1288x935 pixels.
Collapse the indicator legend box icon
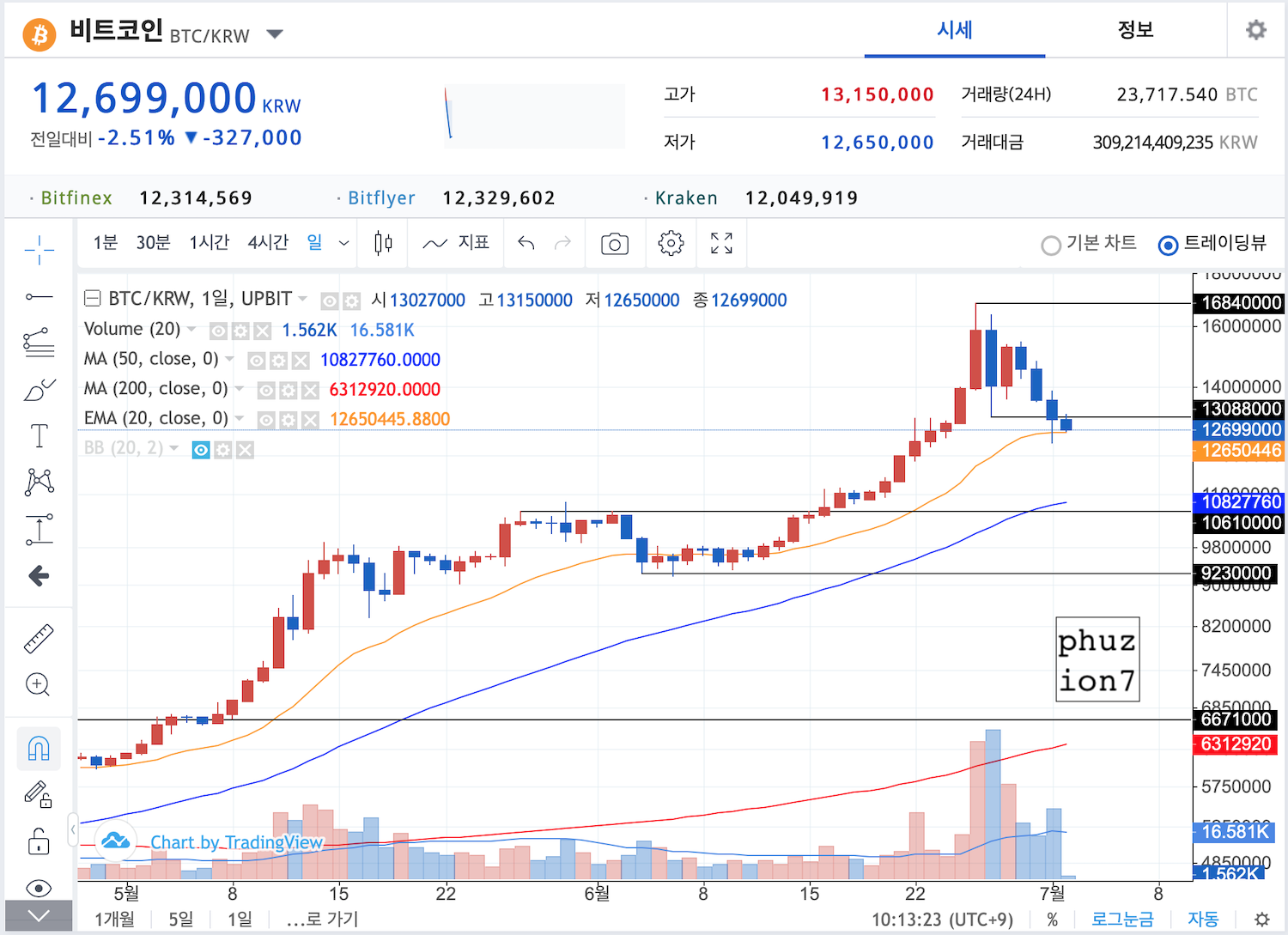[x=91, y=299]
